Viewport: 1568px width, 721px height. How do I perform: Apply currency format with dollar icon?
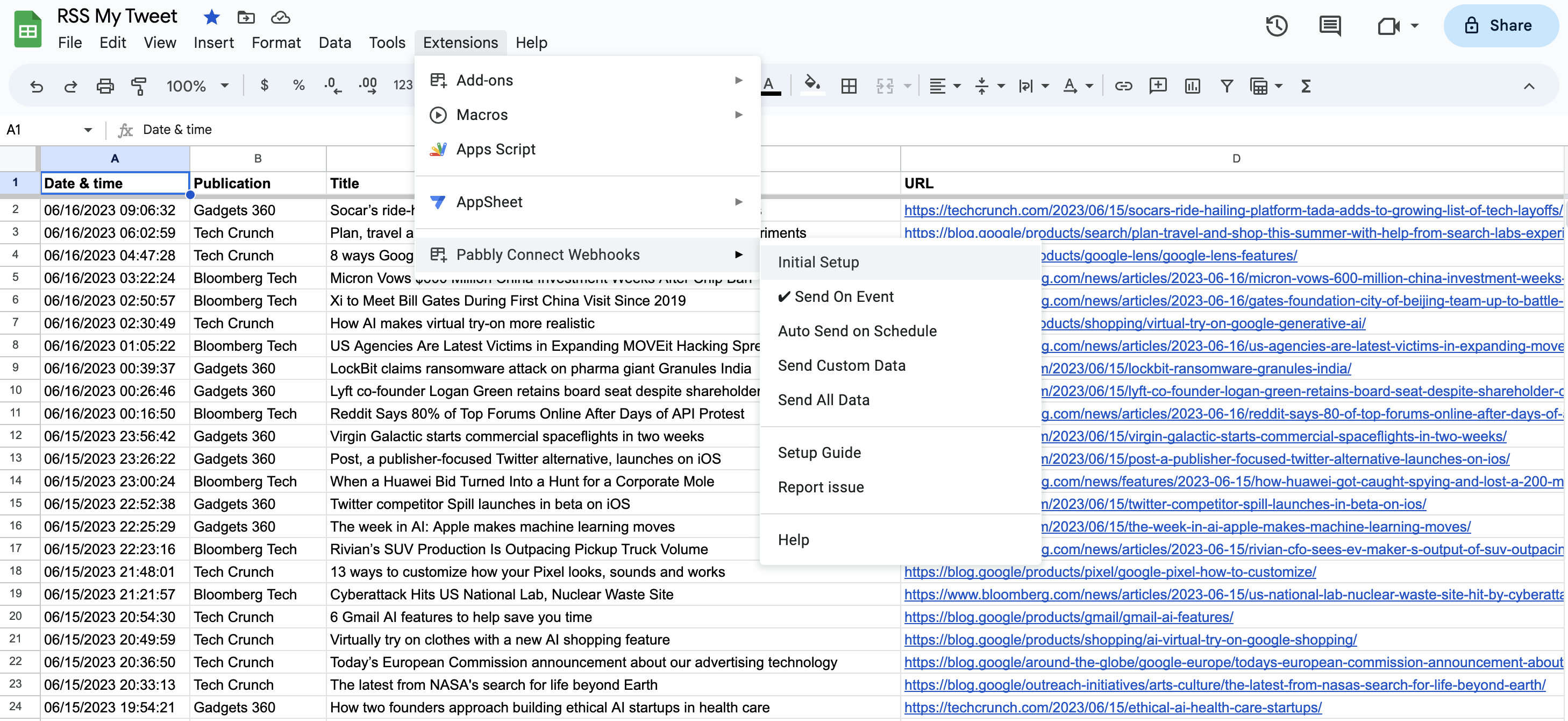[x=264, y=85]
